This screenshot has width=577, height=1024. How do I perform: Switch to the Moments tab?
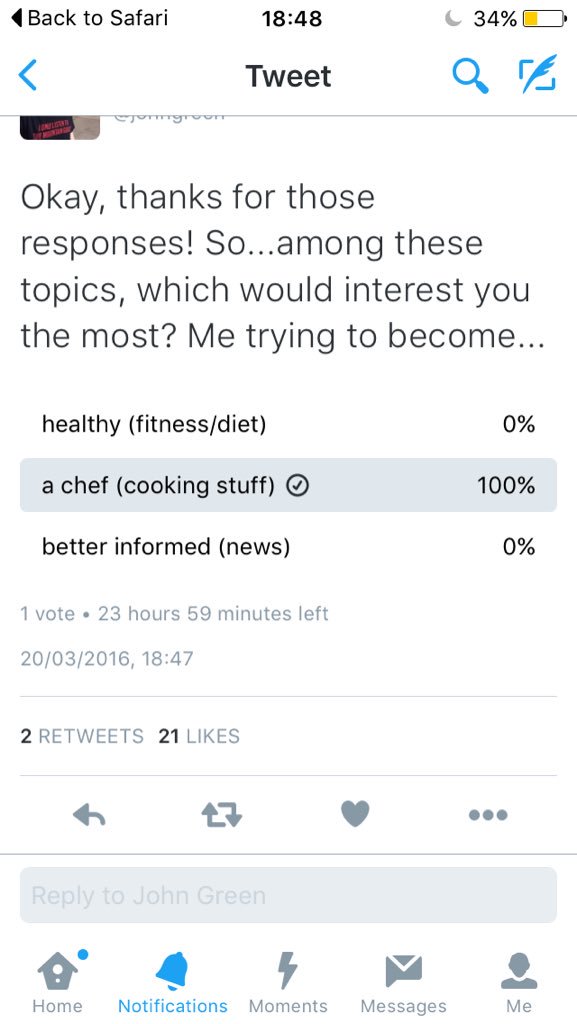[288, 981]
